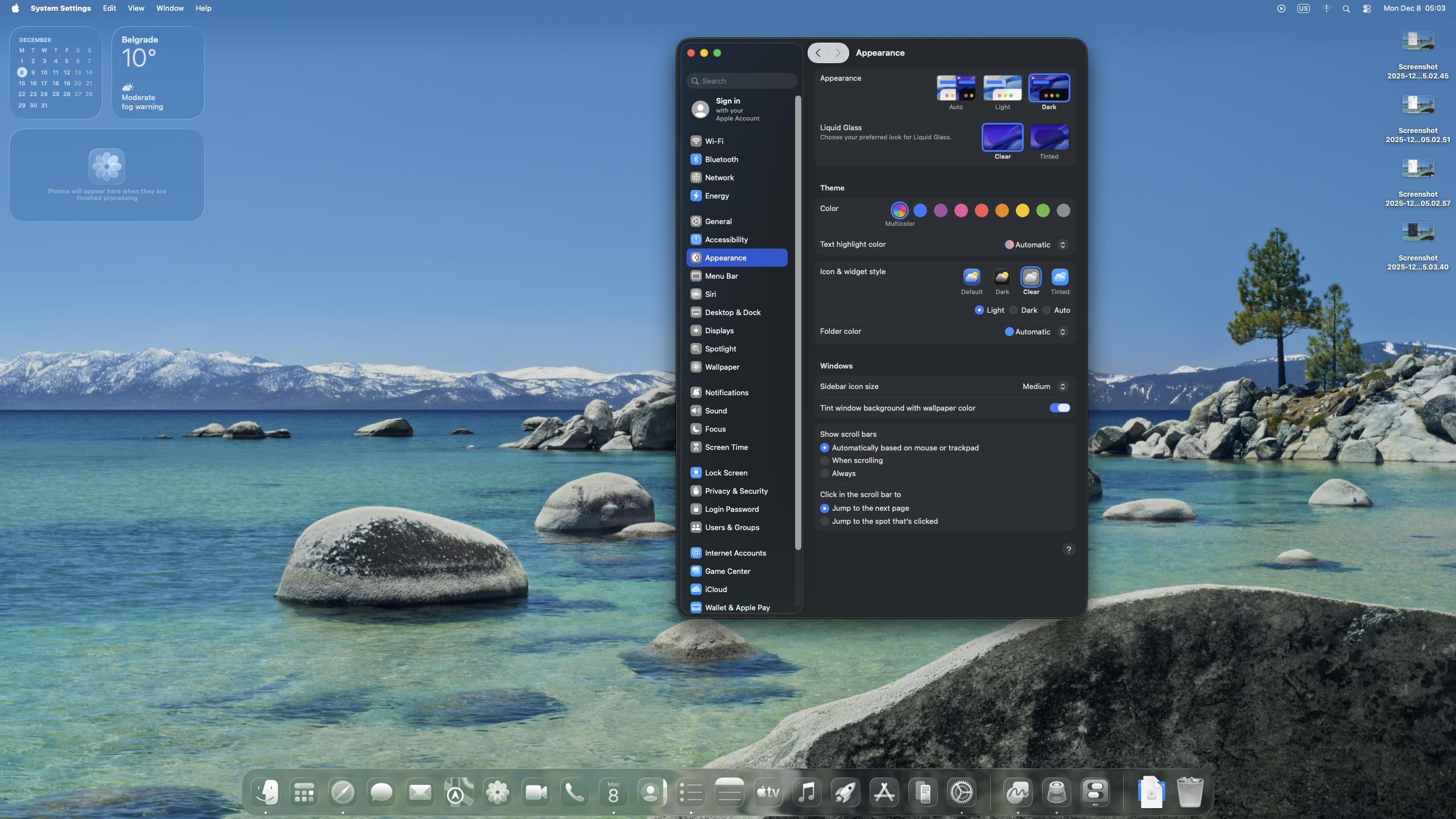Screen dimensions: 1456x819
Task: Open Privacy & Security pane
Action: click(736, 491)
